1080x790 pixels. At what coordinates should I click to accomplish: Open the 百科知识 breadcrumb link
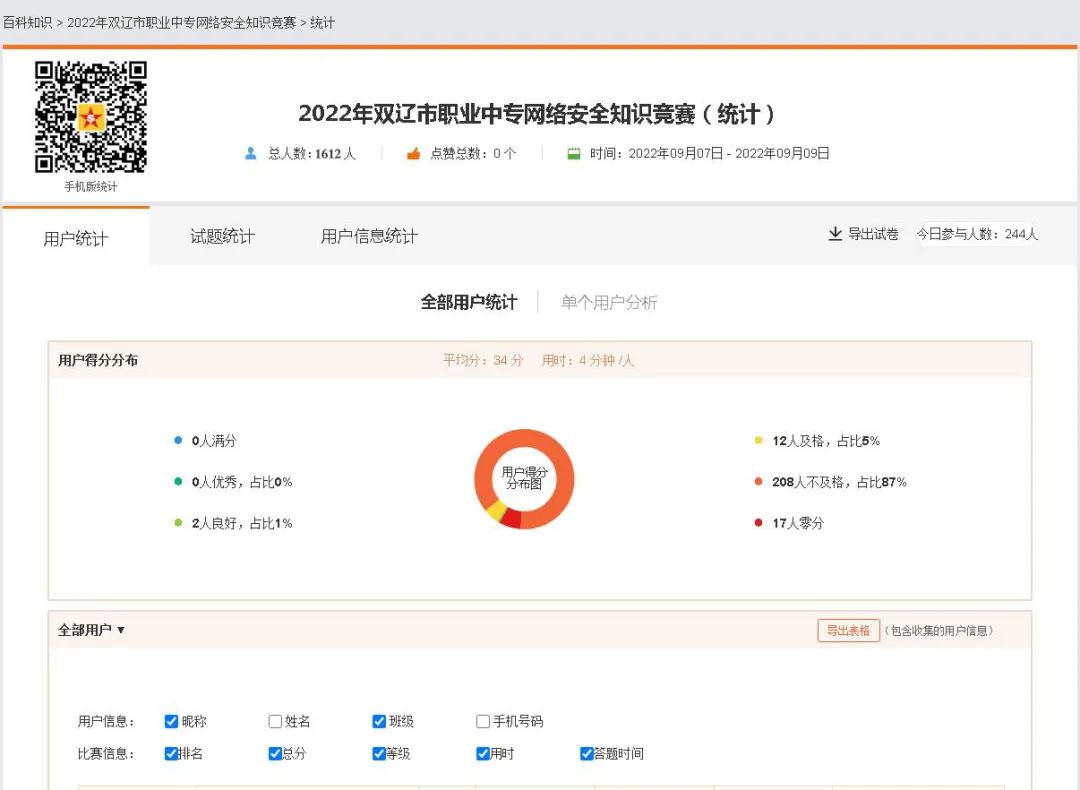(x=27, y=22)
